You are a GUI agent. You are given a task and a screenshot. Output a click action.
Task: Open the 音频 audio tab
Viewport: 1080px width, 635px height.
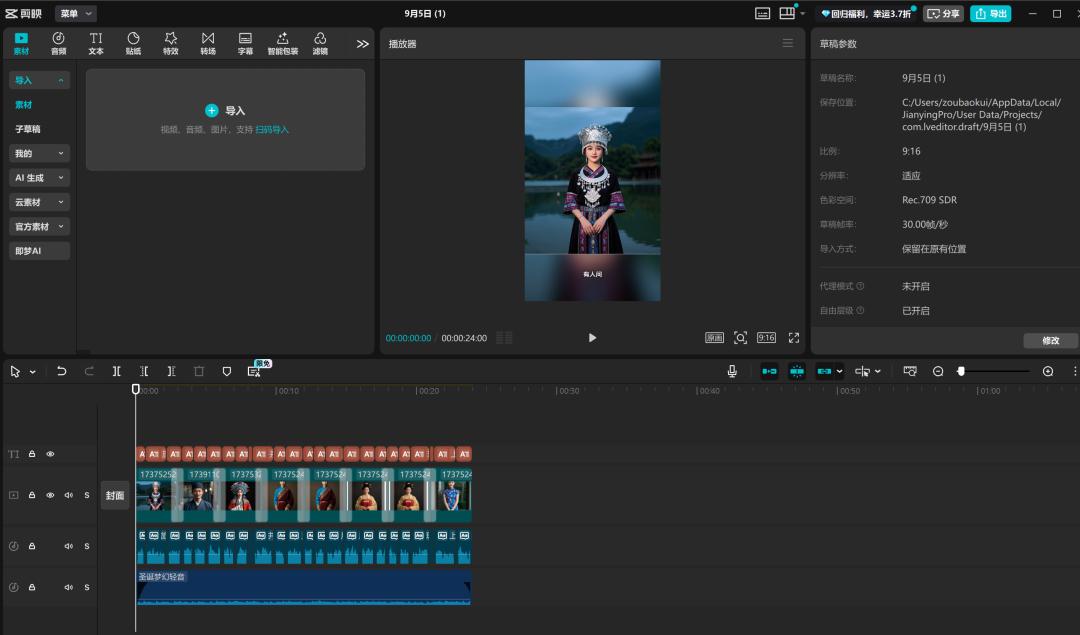58,43
